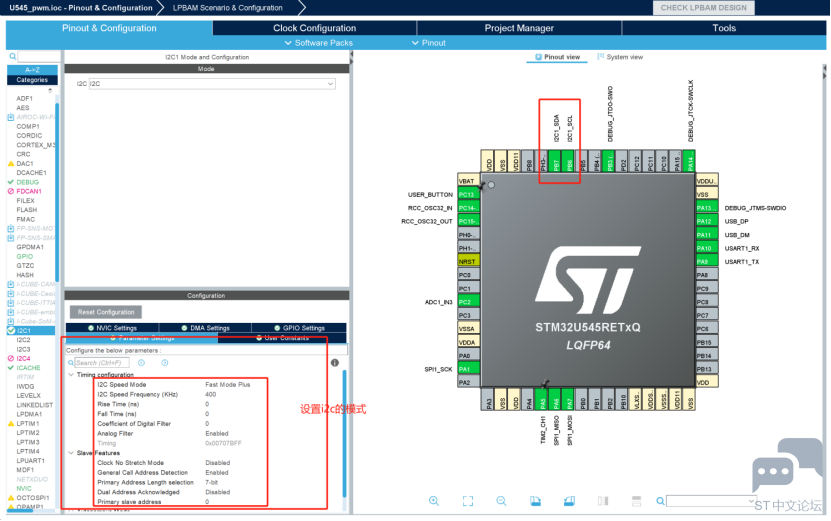Click the category search input field

39,56
